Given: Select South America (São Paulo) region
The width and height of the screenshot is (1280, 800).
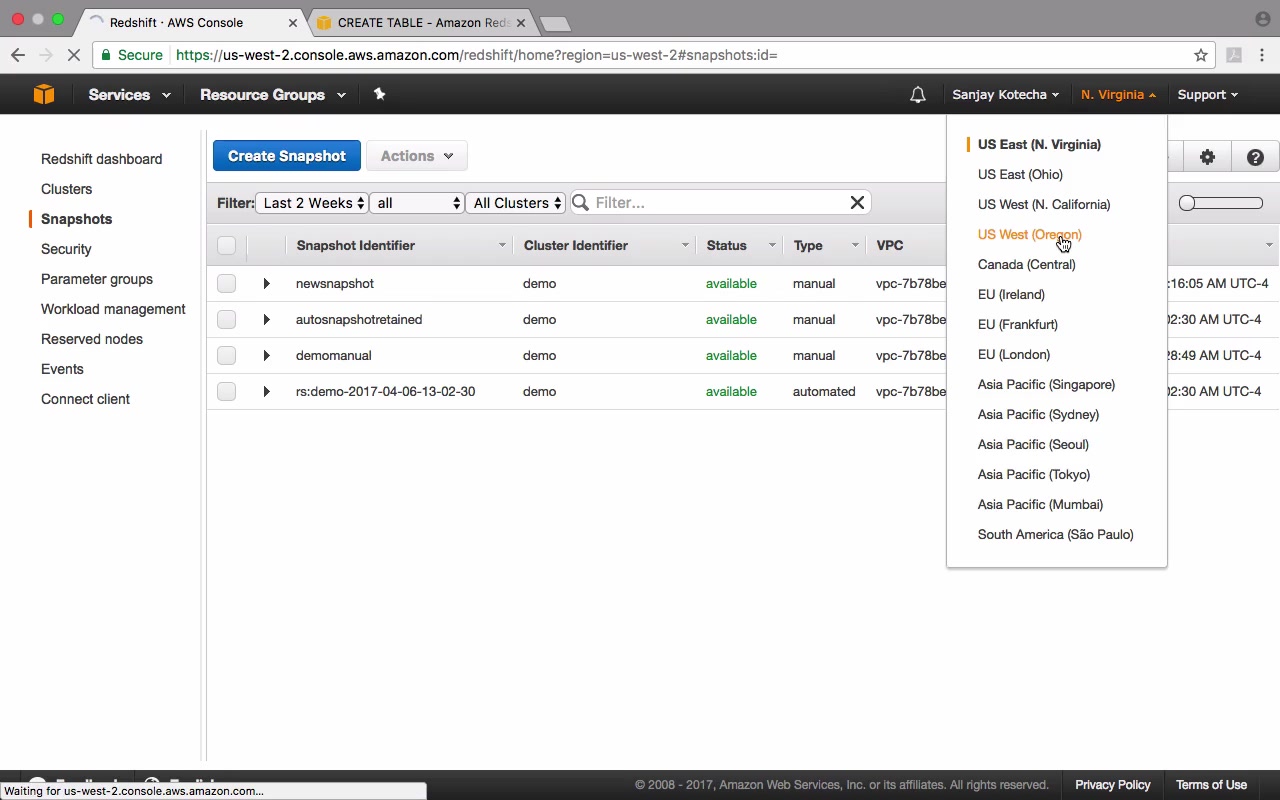Looking at the screenshot, I should [x=1056, y=534].
